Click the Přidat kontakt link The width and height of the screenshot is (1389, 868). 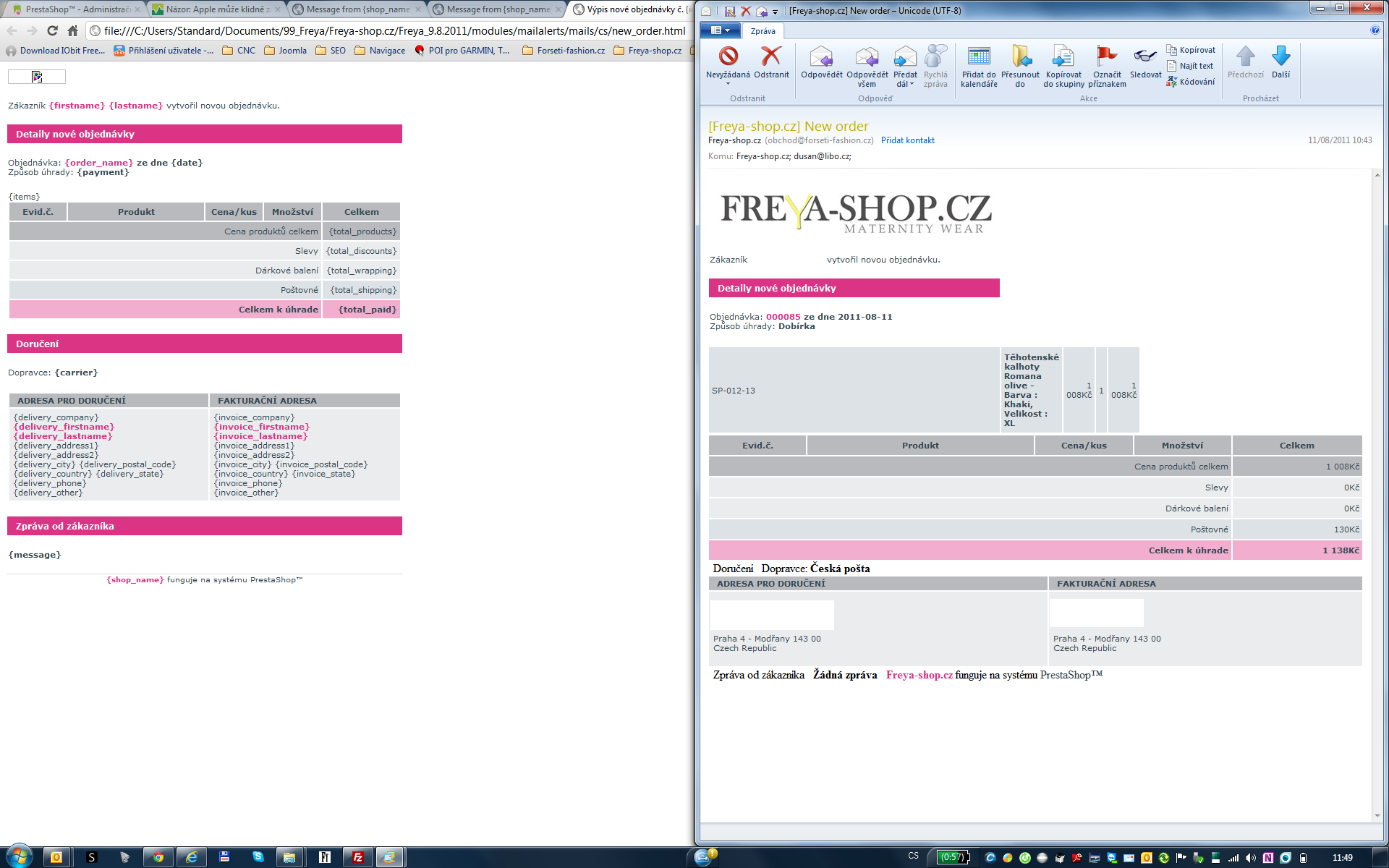(907, 140)
